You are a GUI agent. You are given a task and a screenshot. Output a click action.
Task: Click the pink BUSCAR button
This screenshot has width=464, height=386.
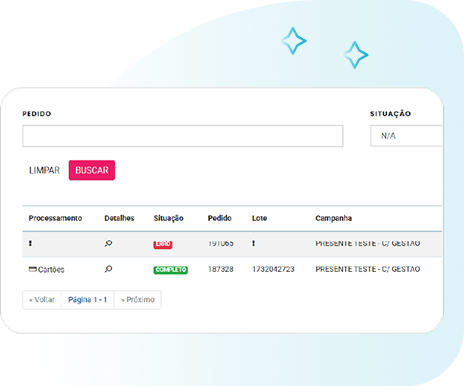click(92, 170)
